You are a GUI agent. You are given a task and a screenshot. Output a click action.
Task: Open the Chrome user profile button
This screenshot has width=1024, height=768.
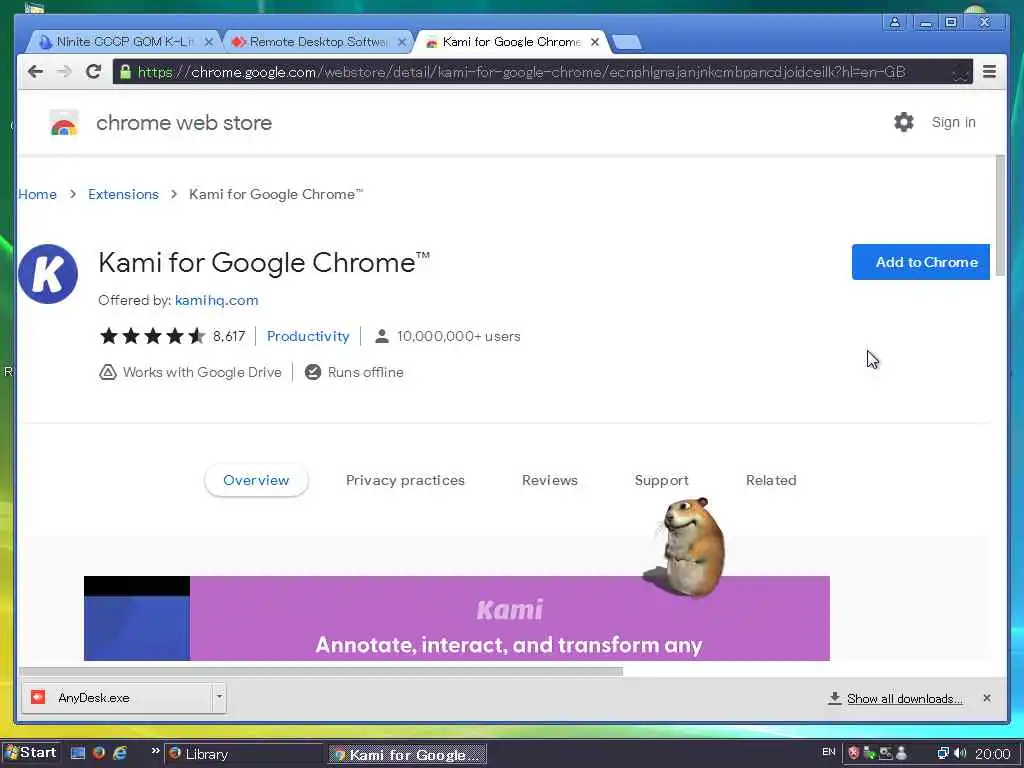(895, 22)
